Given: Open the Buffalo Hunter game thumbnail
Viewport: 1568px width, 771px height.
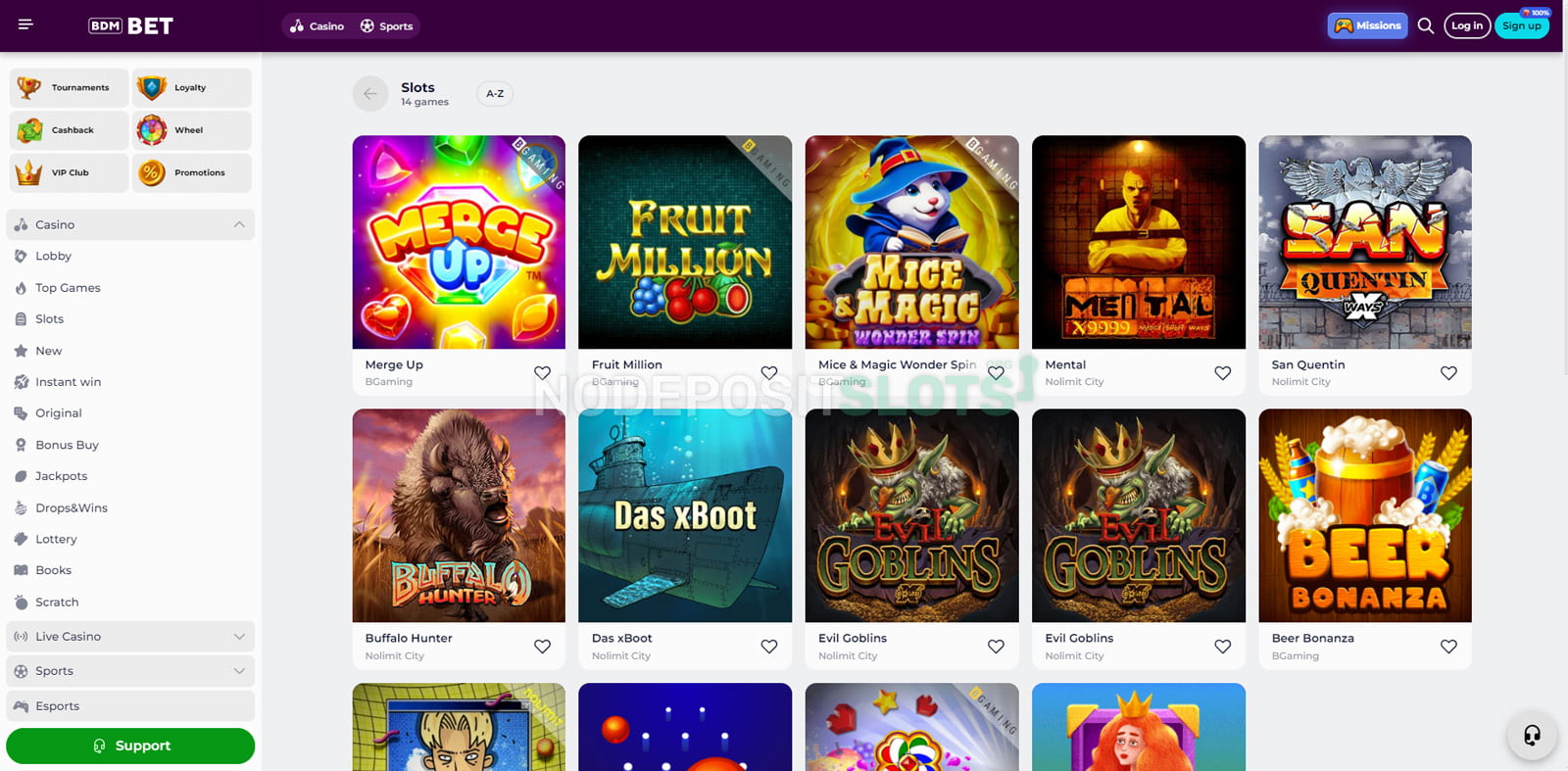Looking at the screenshot, I should pos(459,515).
